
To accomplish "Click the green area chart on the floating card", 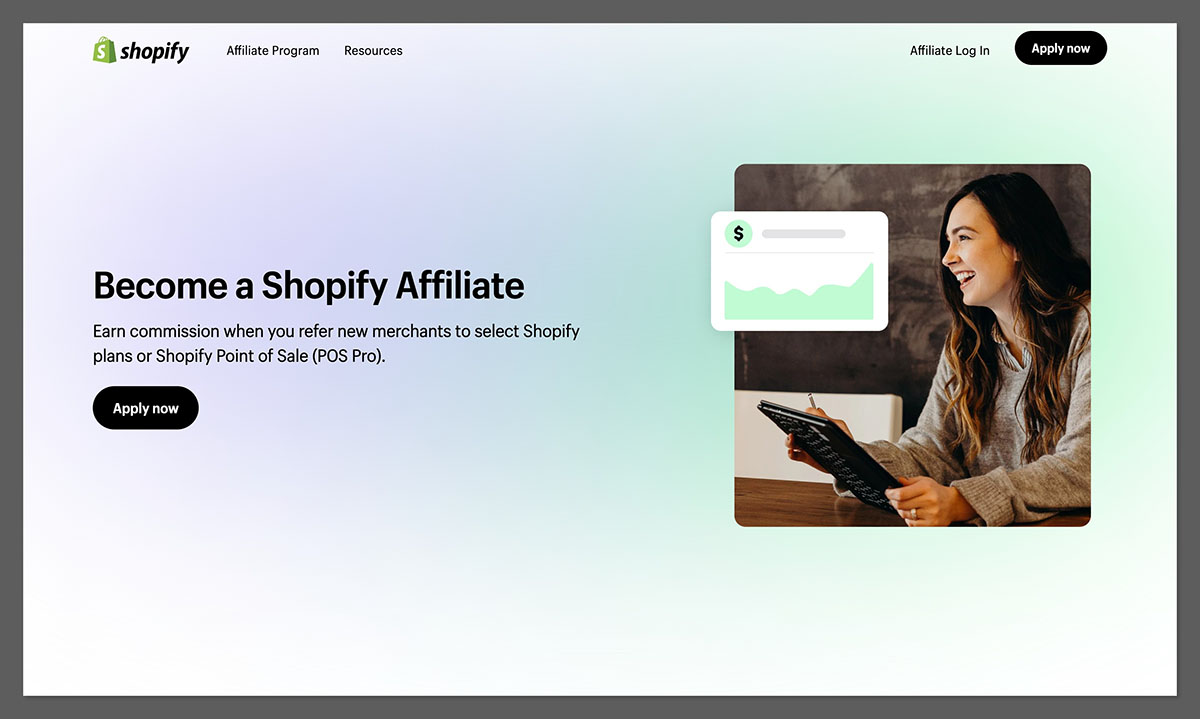I will [x=798, y=295].
